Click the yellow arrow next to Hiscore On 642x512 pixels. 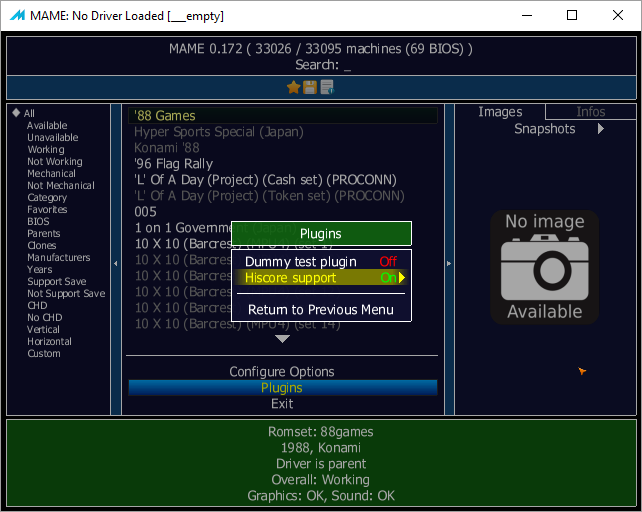pyautogui.click(x=402, y=278)
